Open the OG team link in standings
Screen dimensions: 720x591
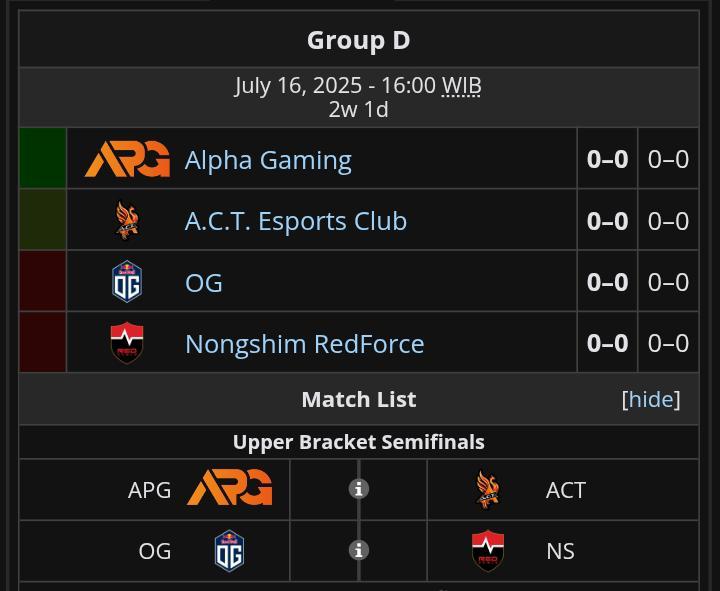coord(204,282)
